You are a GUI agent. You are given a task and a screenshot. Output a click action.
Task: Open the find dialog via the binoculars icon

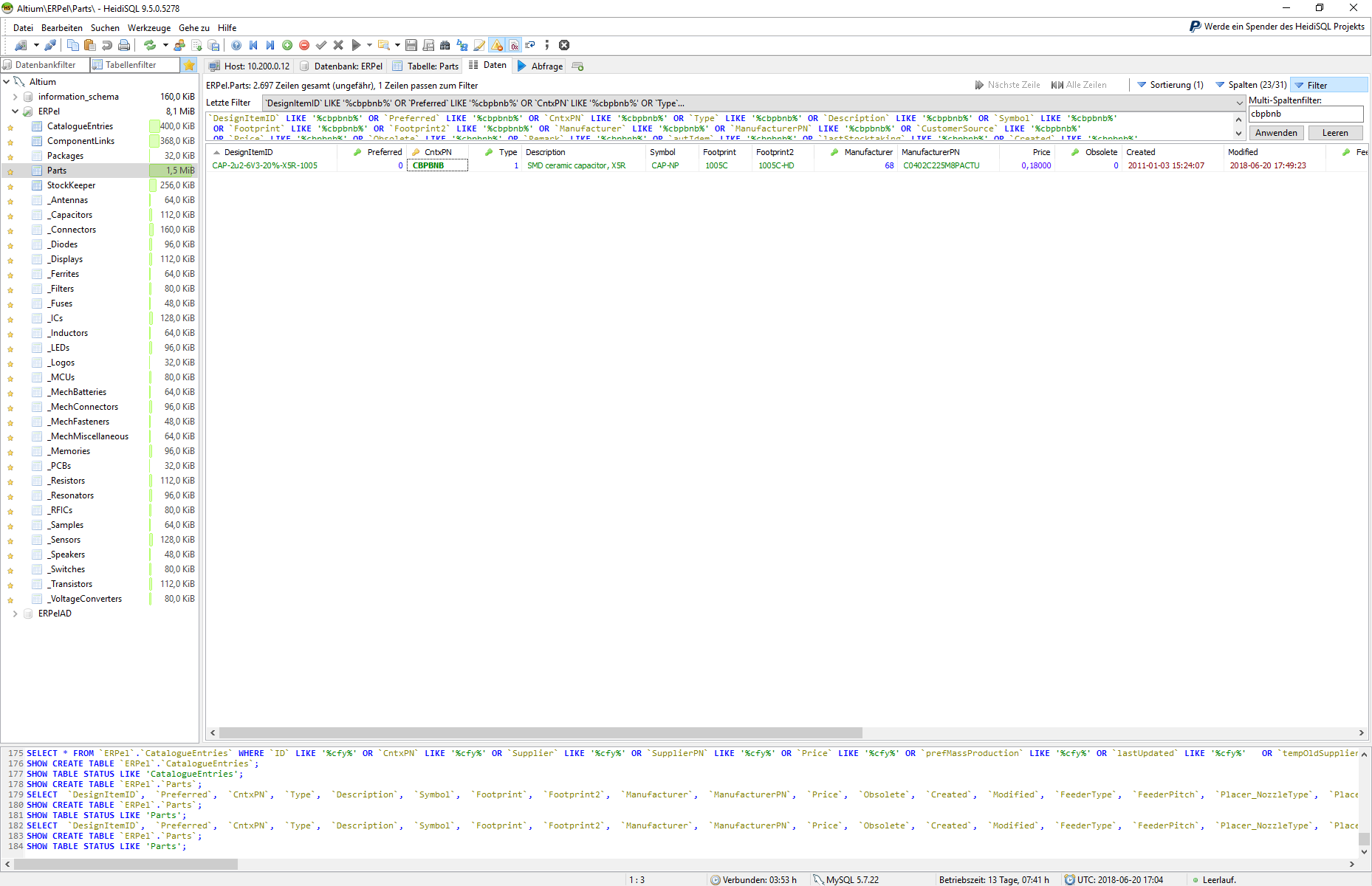pos(445,45)
